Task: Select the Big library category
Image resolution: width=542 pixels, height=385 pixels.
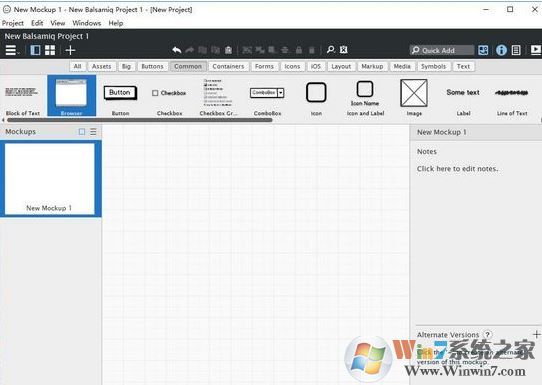Action: 127,66
